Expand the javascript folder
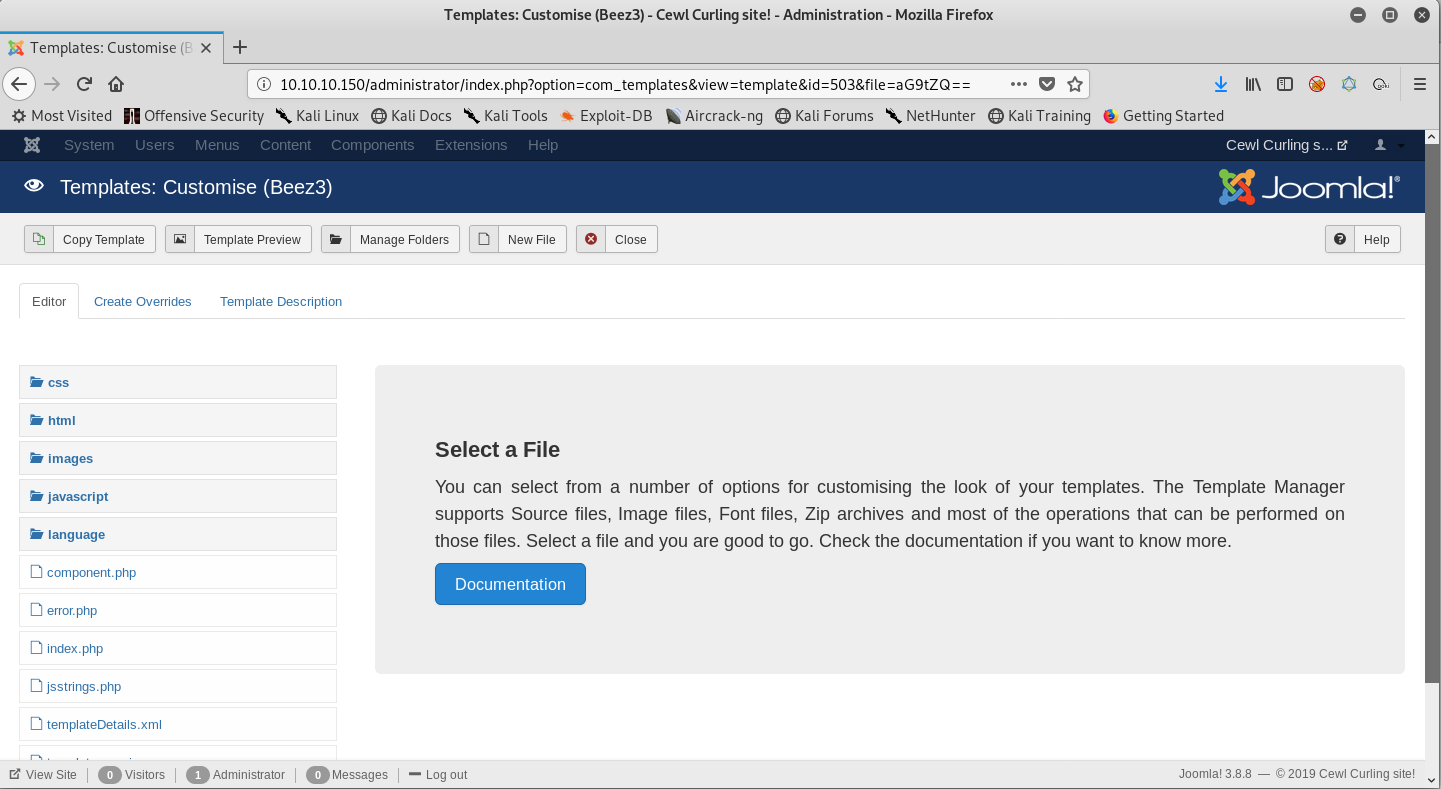 tap(77, 497)
